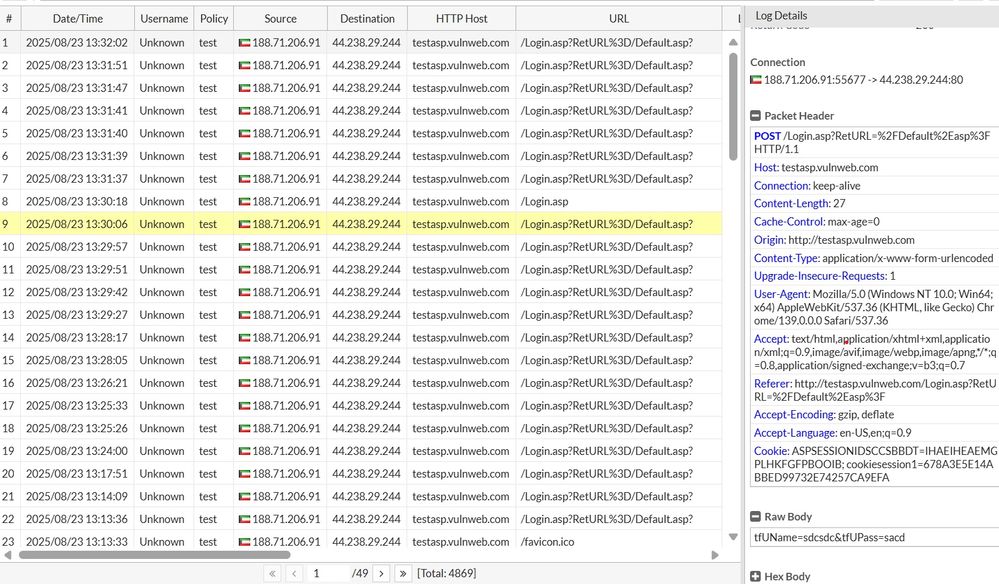Sort by the Username column header
This screenshot has width=999, height=584.
[x=164, y=18]
